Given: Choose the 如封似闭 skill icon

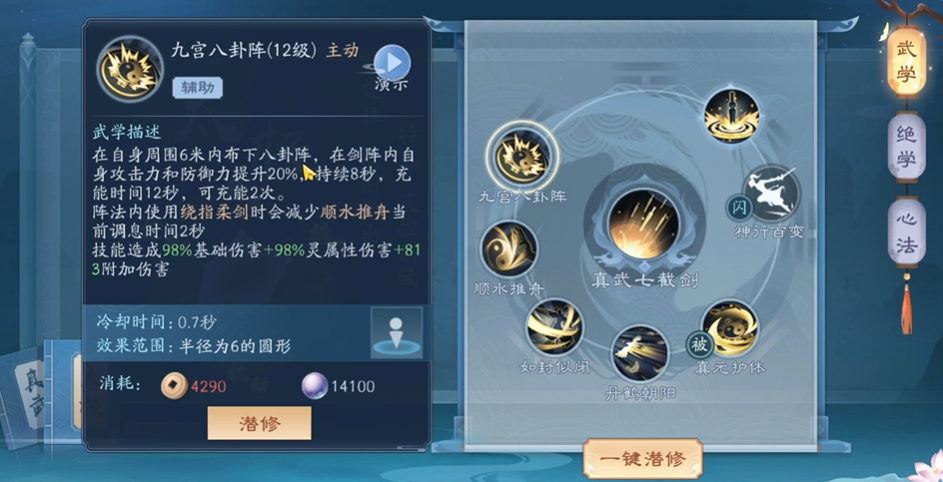Looking at the screenshot, I should tap(554, 328).
